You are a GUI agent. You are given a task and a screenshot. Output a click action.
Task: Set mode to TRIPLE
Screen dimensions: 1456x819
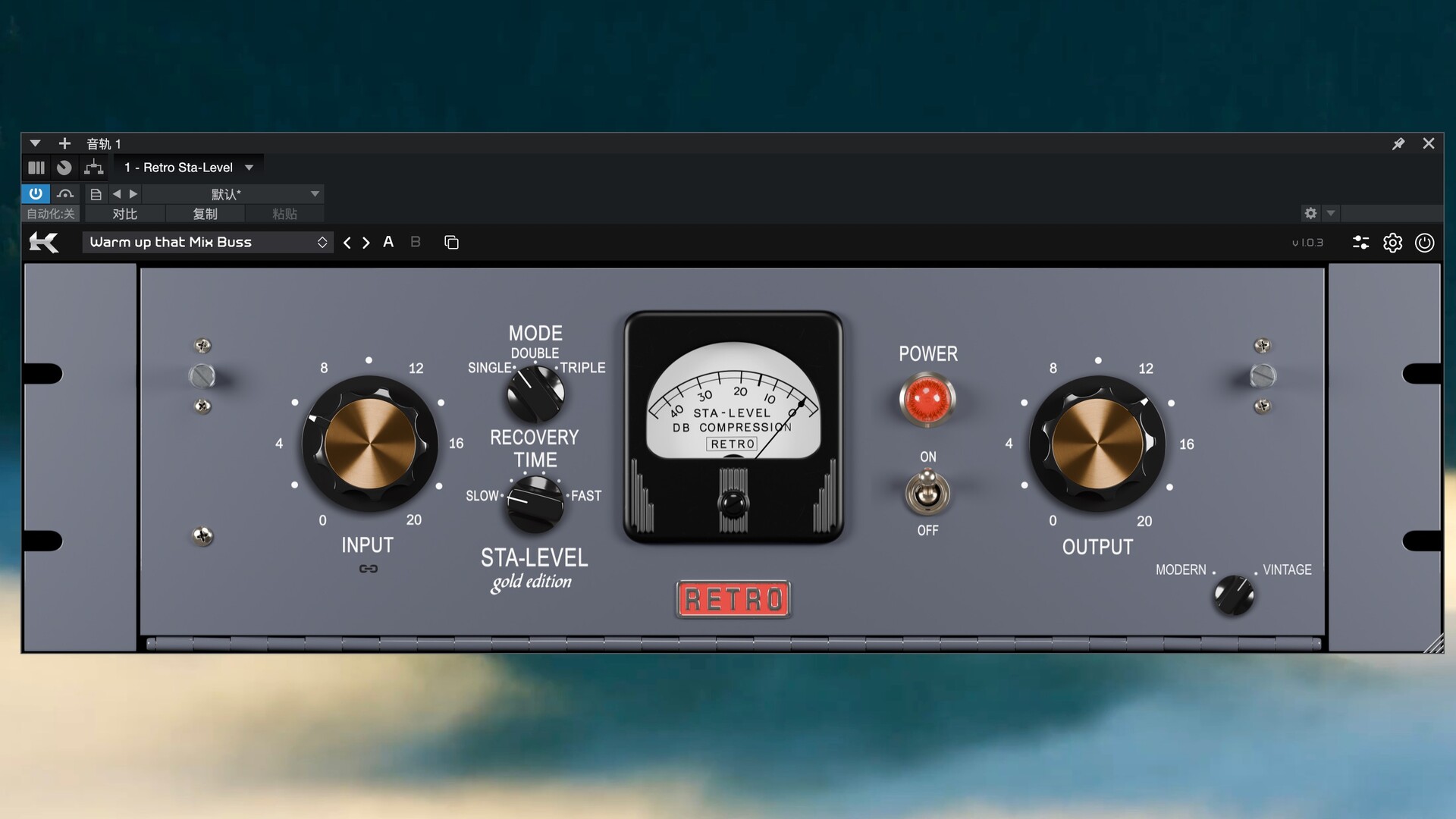tap(582, 368)
